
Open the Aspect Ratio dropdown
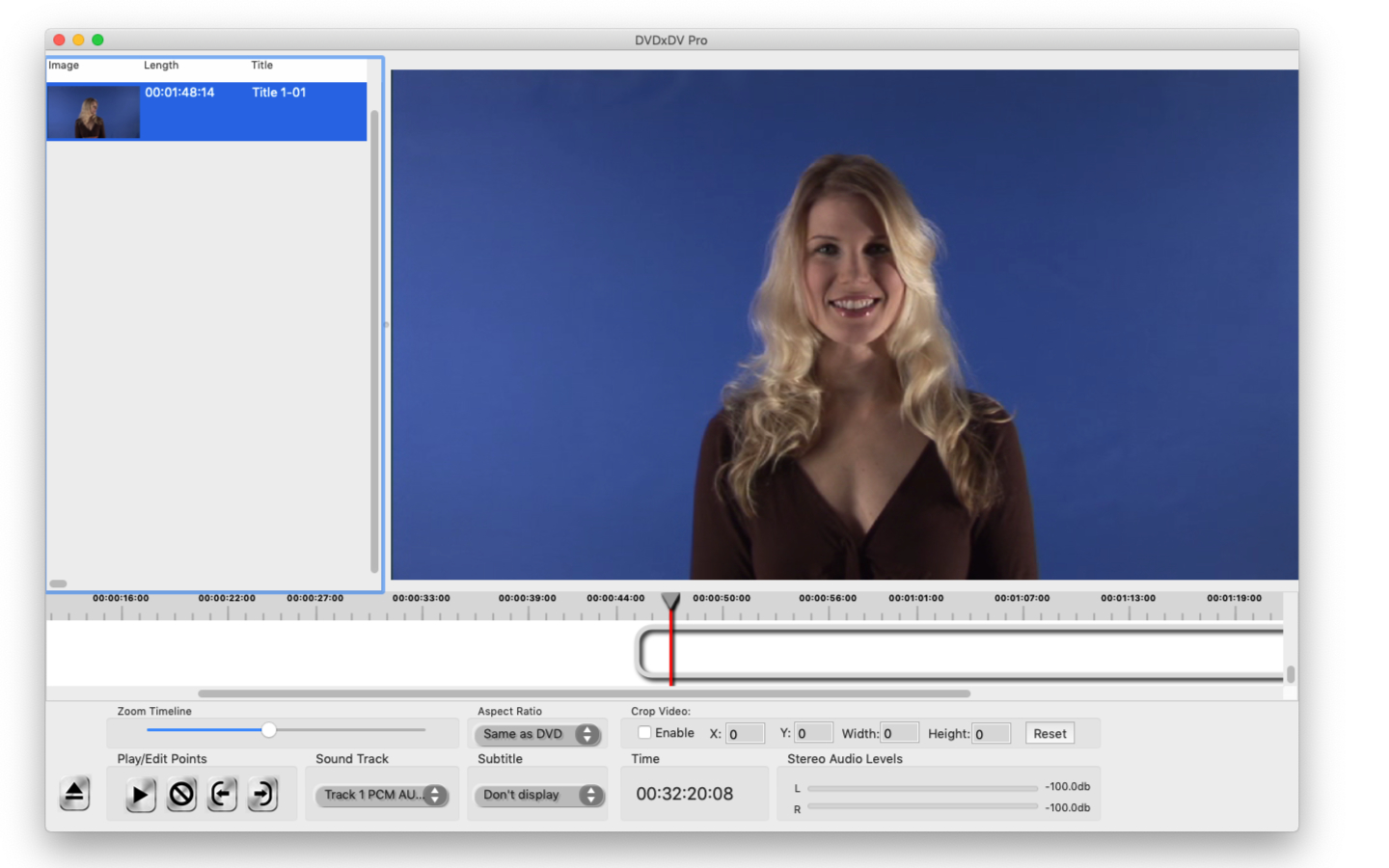(x=537, y=734)
